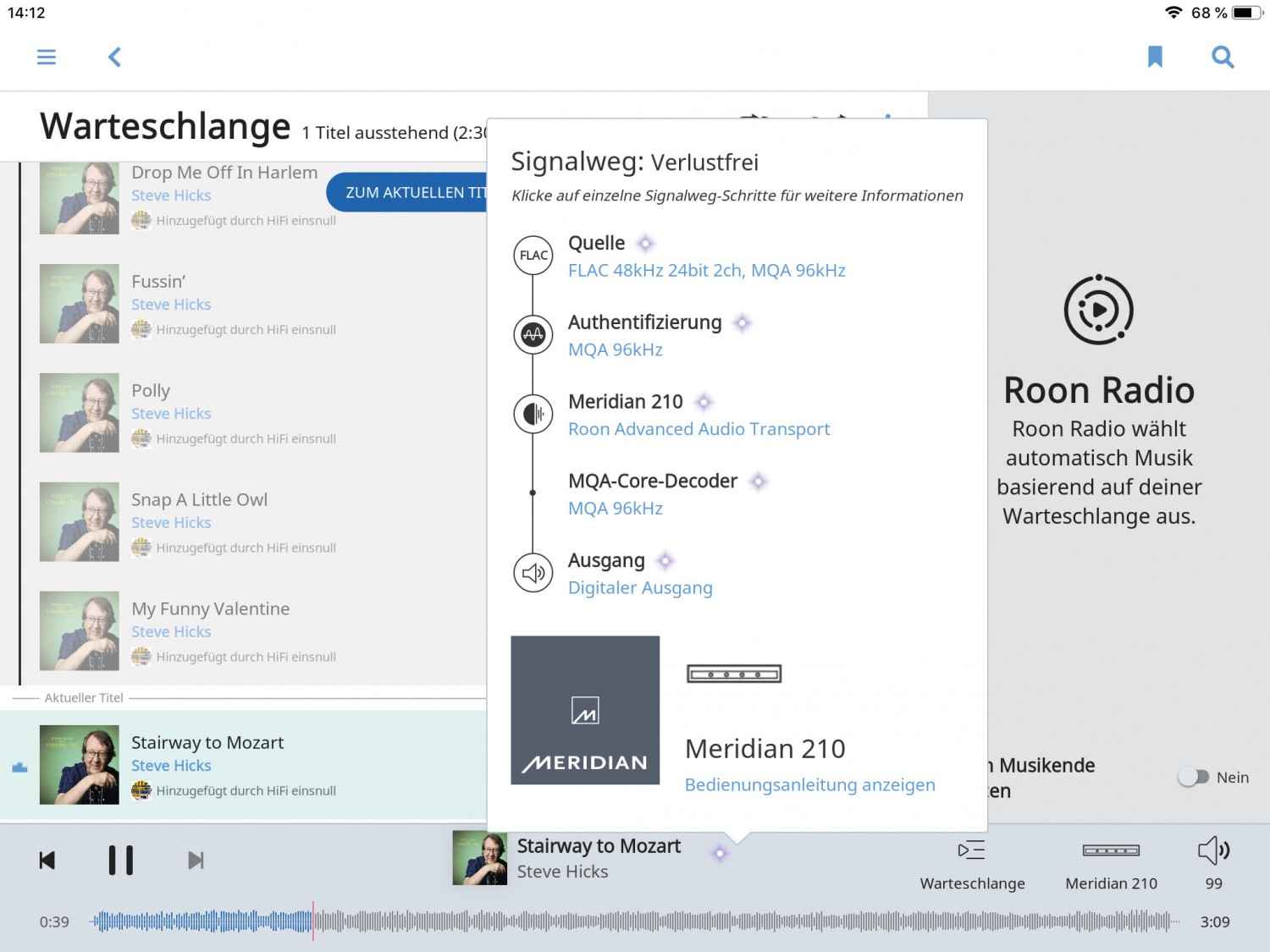Open the hamburger navigation menu
Viewport: 1270px width, 952px height.
coord(47,57)
